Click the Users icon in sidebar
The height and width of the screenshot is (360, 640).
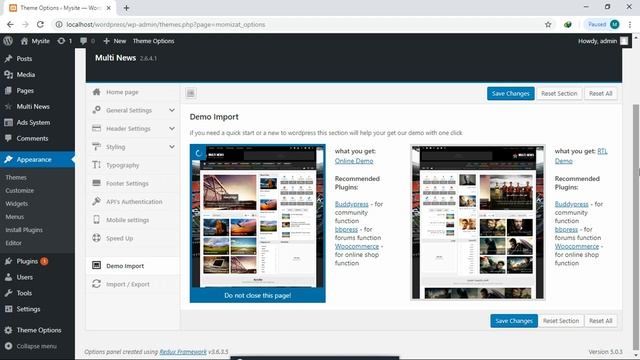coord(8,277)
